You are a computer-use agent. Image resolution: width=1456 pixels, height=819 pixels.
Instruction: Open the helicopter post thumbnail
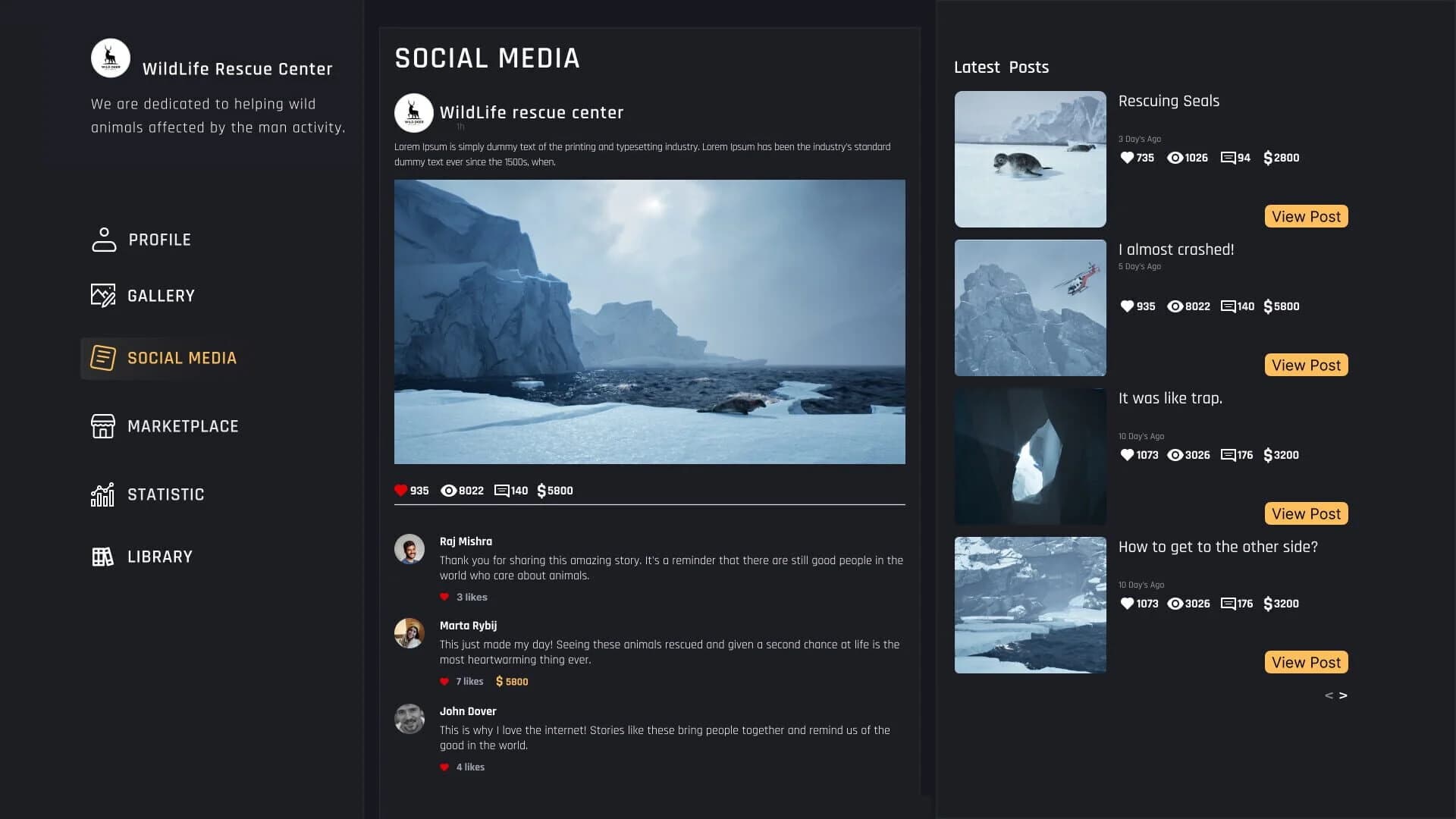(1030, 308)
